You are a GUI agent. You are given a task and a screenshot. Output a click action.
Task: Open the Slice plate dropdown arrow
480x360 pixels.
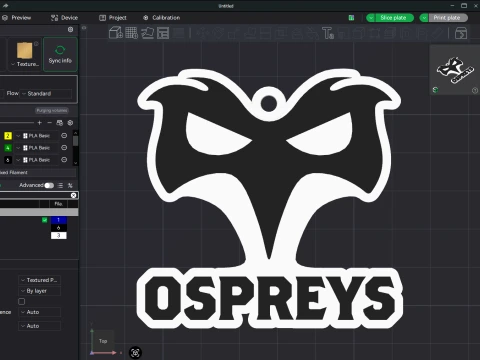(x=371, y=18)
